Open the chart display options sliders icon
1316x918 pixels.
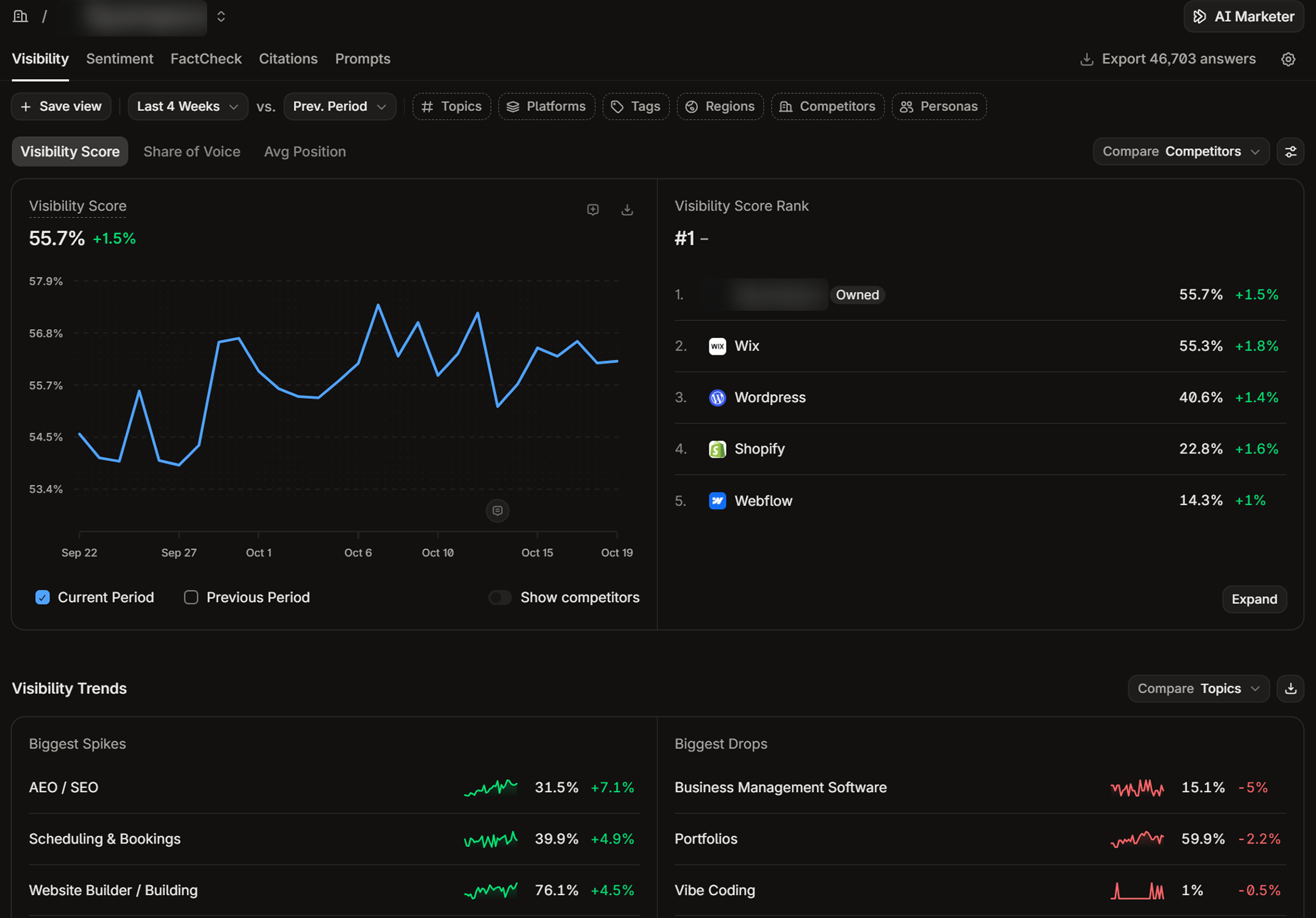click(1290, 152)
